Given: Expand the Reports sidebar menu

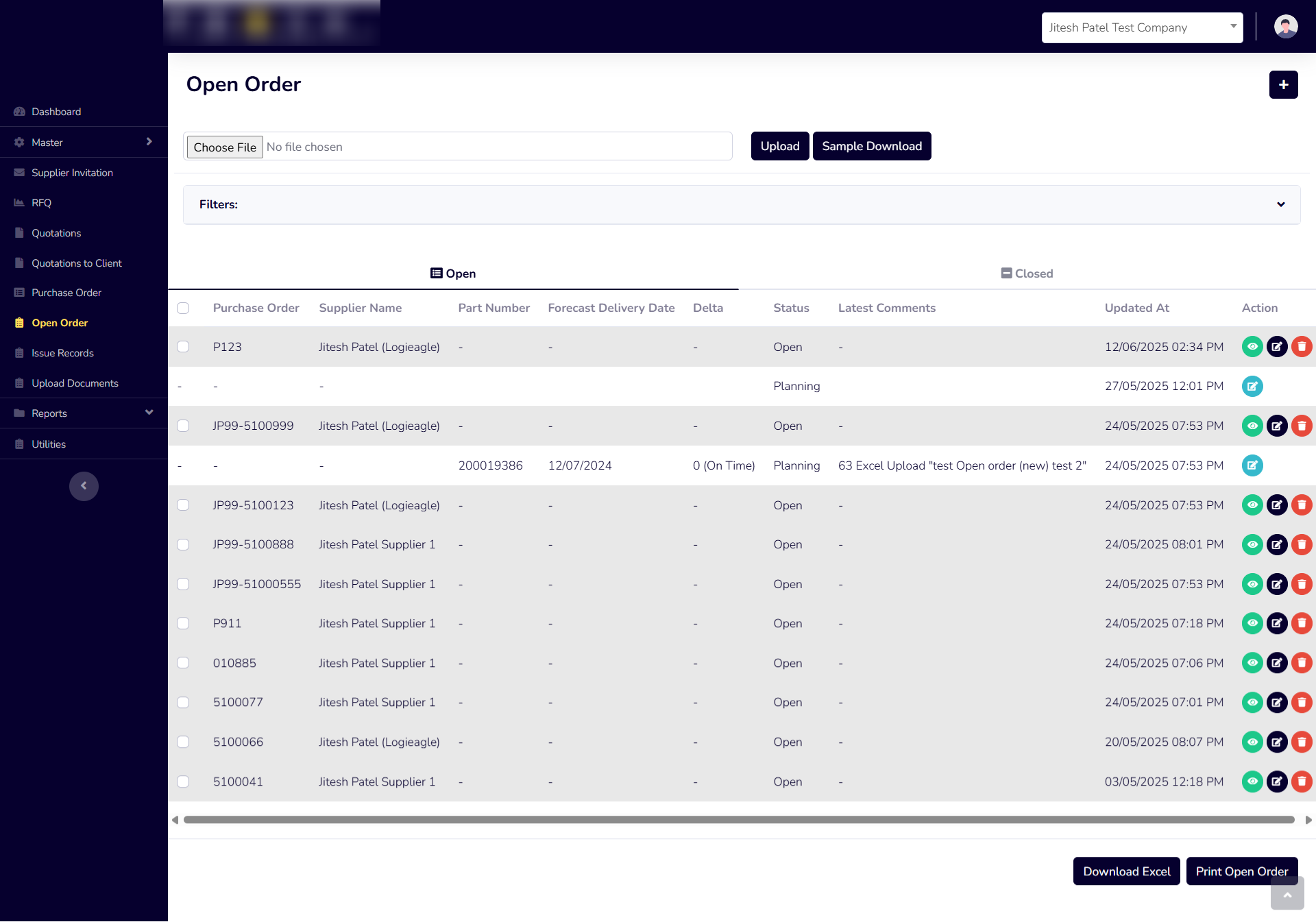Looking at the screenshot, I should [x=84, y=413].
